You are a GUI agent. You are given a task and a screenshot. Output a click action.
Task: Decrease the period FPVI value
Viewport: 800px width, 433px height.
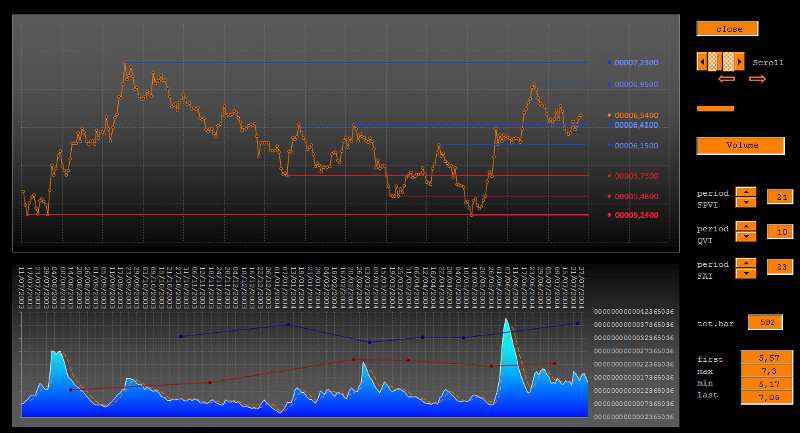click(x=745, y=202)
